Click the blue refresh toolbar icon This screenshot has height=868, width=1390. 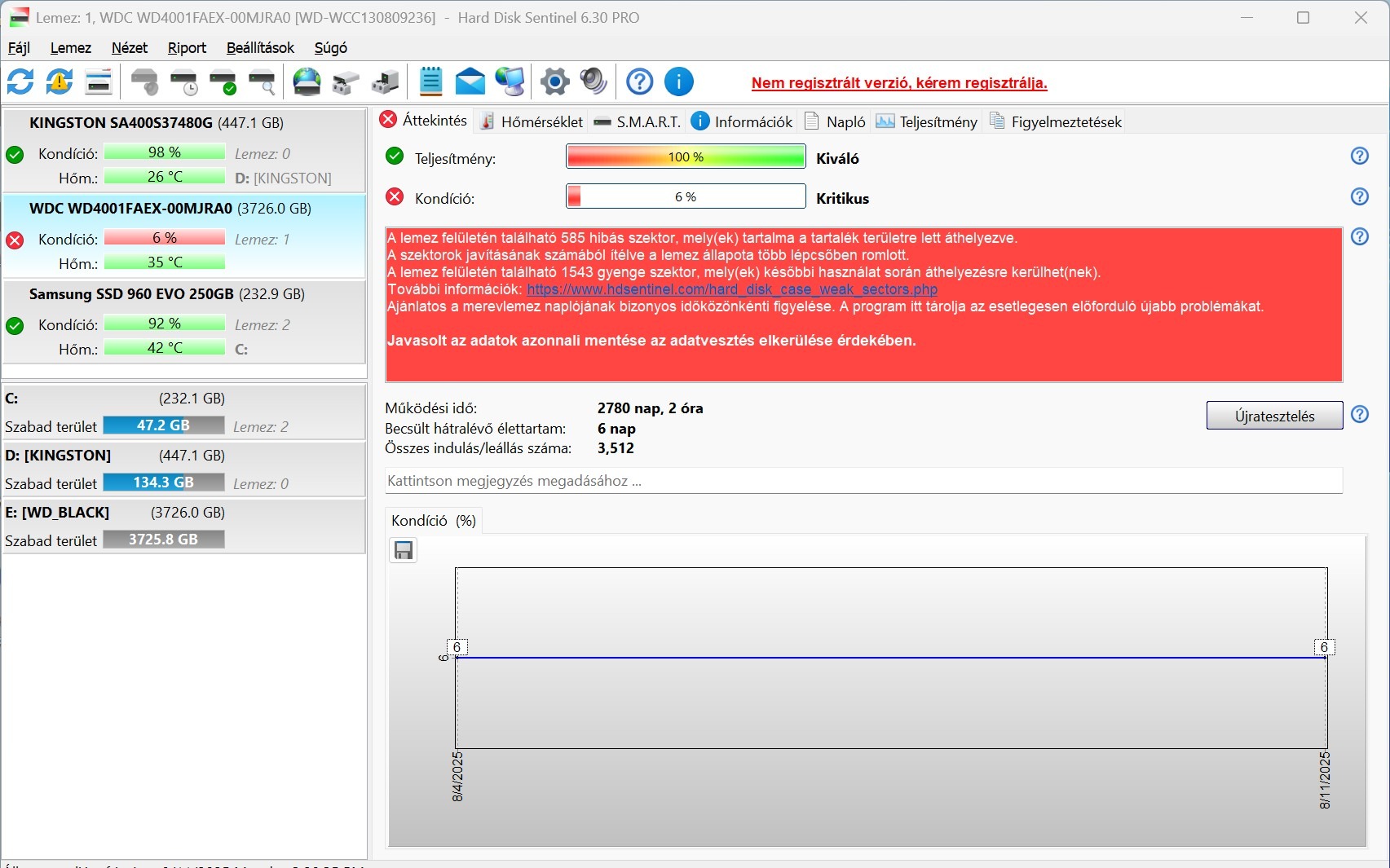click(x=20, y=82)
